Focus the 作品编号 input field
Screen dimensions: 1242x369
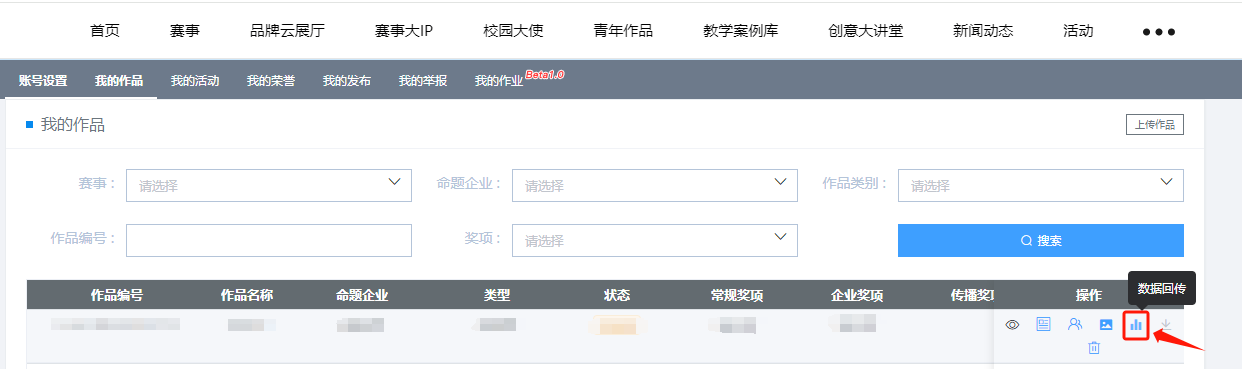pos(269,240)
